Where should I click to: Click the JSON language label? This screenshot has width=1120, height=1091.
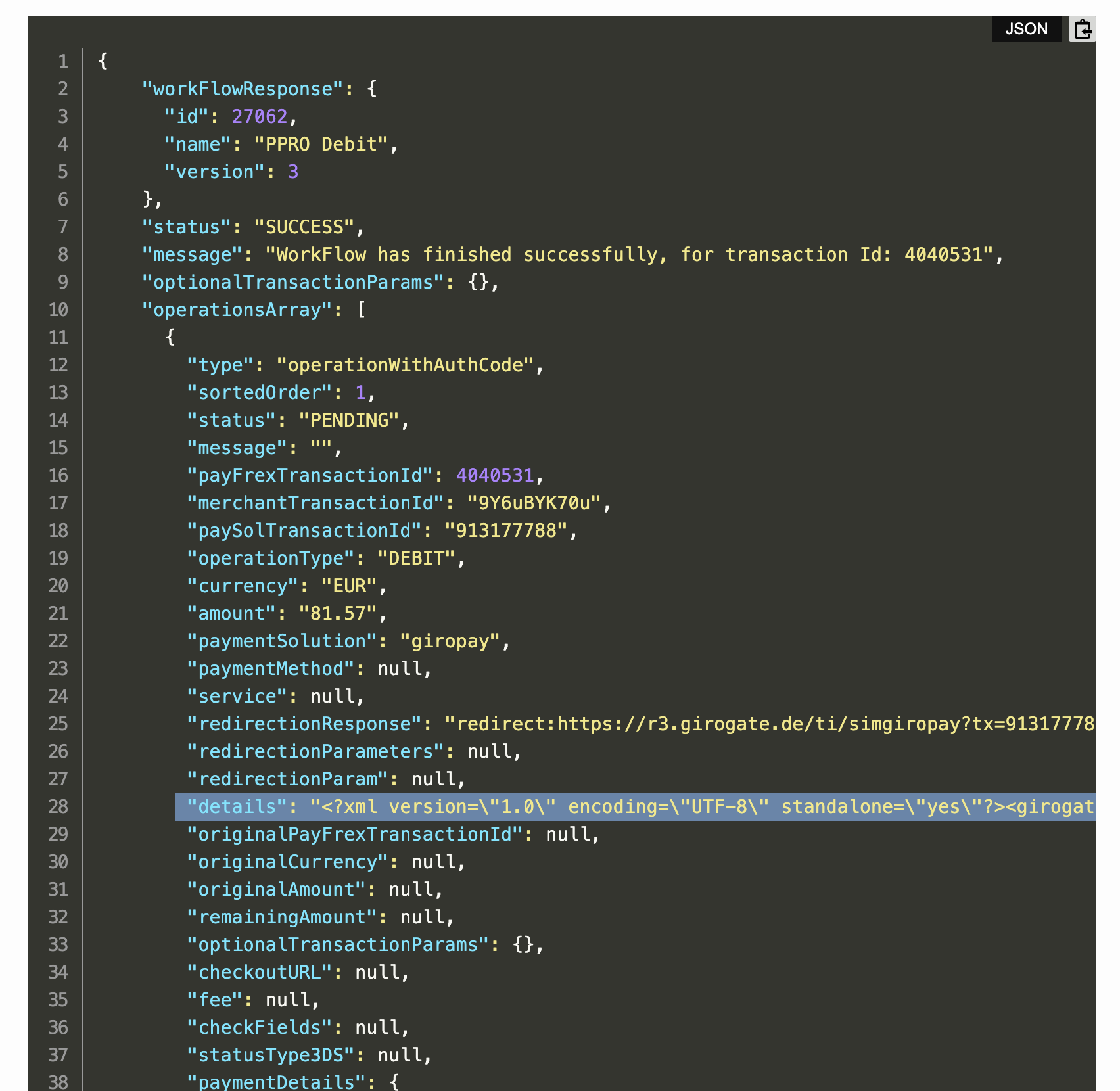point(1026,29)
